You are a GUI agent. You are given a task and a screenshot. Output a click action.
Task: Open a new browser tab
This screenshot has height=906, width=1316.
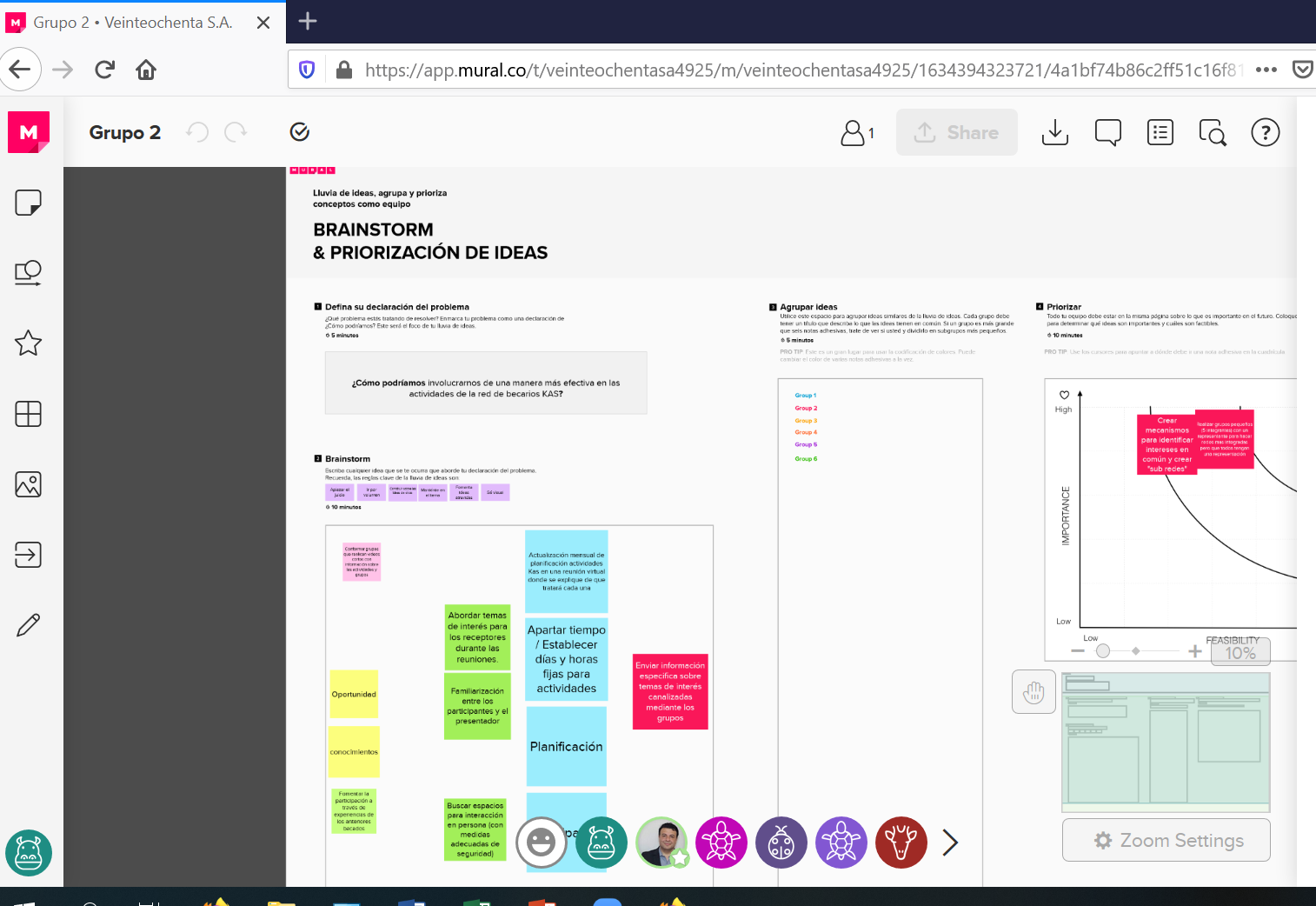click(308, 22)
